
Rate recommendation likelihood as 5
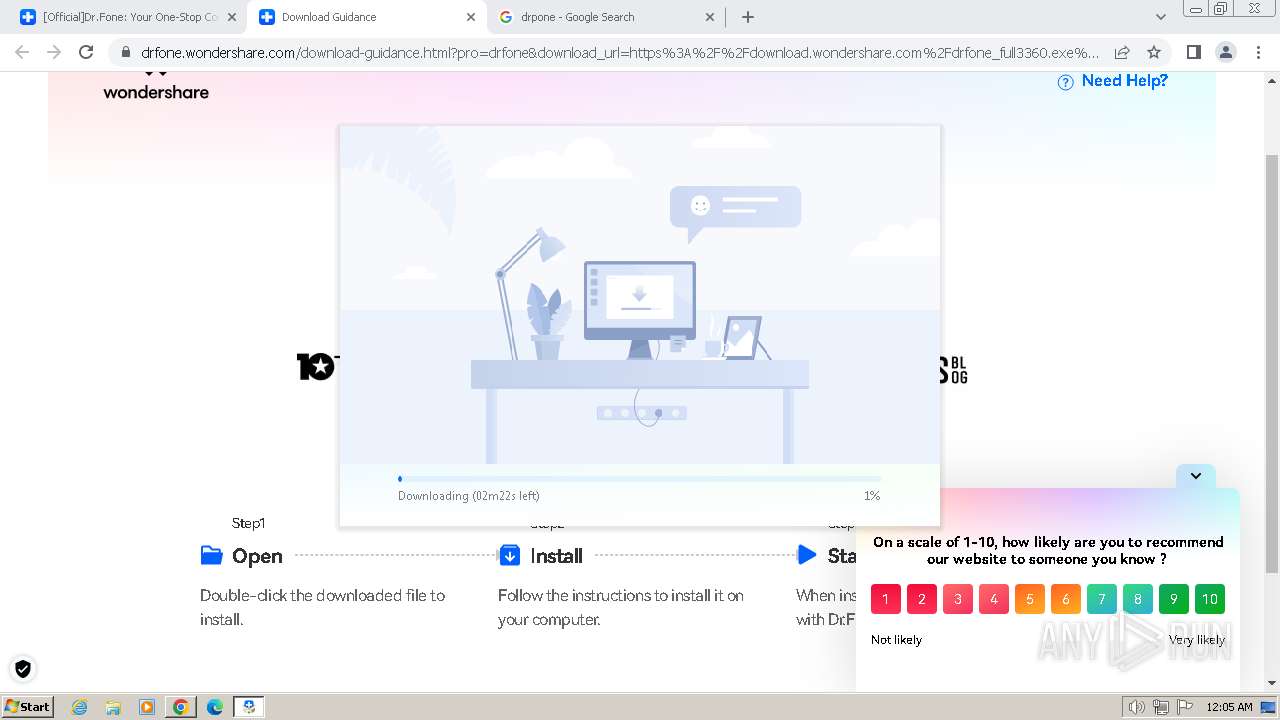(1030, 599)
